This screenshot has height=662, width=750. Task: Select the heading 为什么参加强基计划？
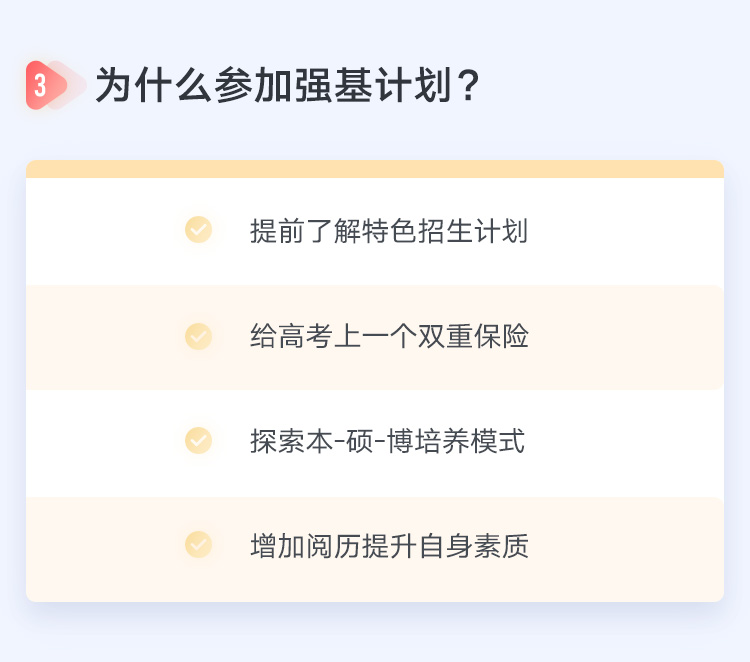click(x=288, y=85)
